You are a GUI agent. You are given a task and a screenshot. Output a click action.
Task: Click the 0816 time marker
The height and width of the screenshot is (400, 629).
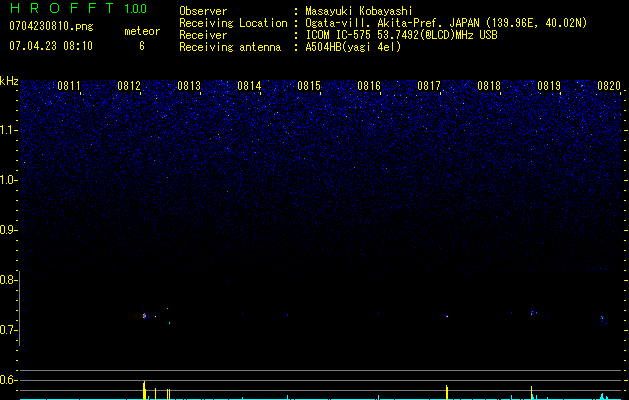click(x=369, y=86)
